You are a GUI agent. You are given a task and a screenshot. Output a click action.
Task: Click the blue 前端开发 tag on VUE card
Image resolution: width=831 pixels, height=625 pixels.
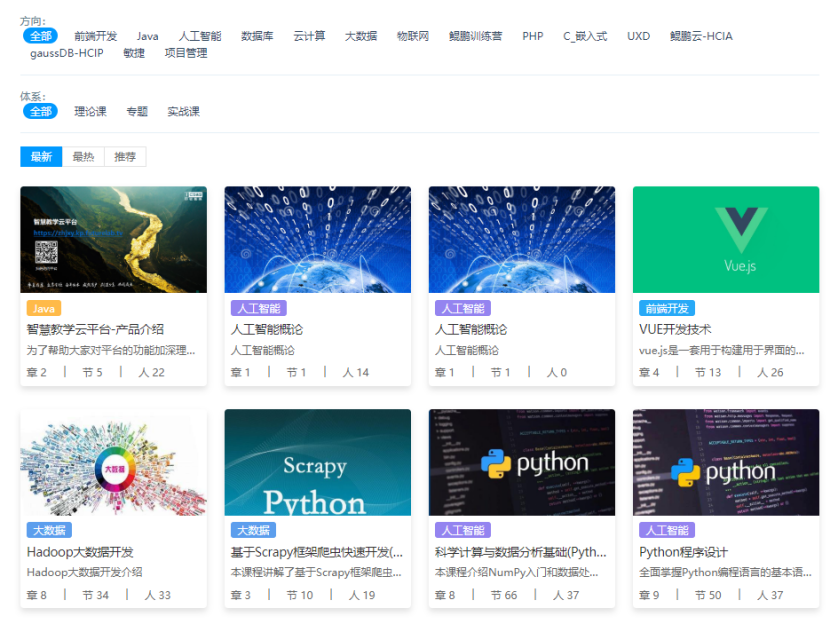(x=666, y=308)
